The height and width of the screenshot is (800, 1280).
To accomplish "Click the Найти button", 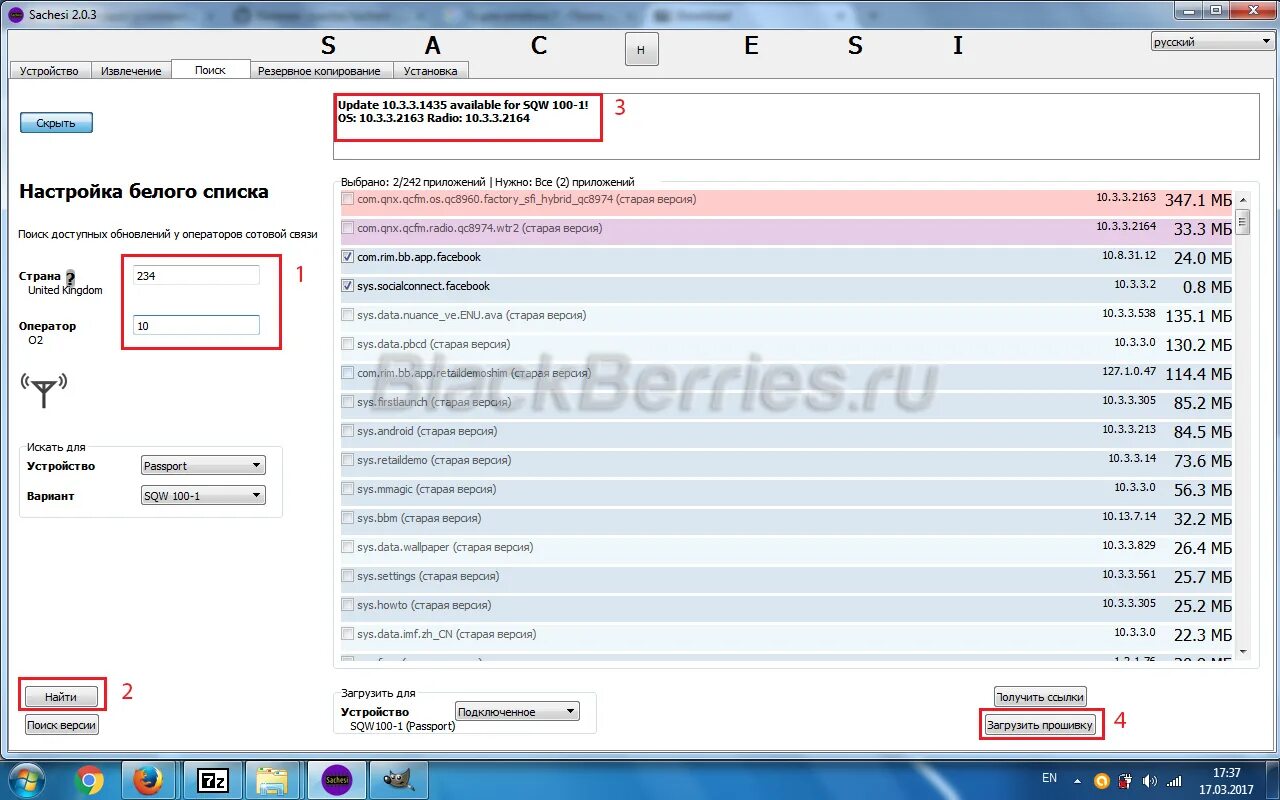I will [x=61, y=697].
